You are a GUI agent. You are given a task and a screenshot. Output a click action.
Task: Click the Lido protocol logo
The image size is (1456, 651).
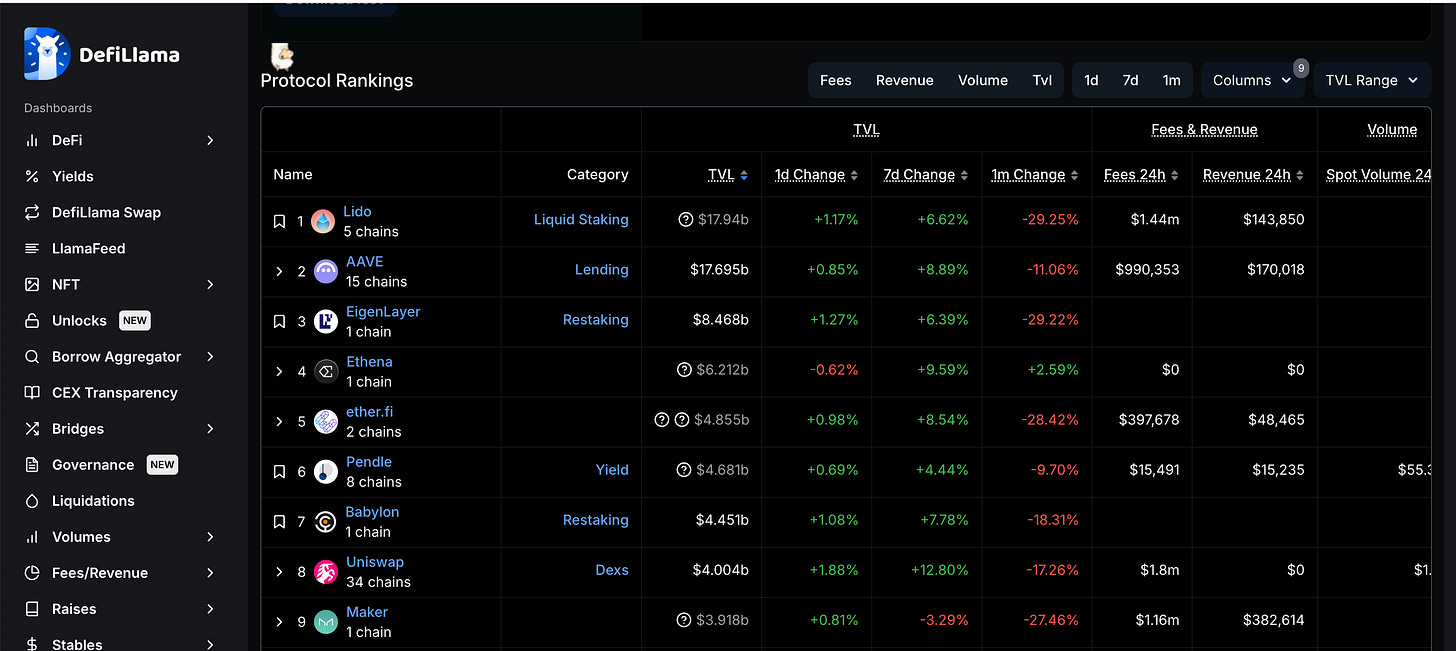[323, 222]
